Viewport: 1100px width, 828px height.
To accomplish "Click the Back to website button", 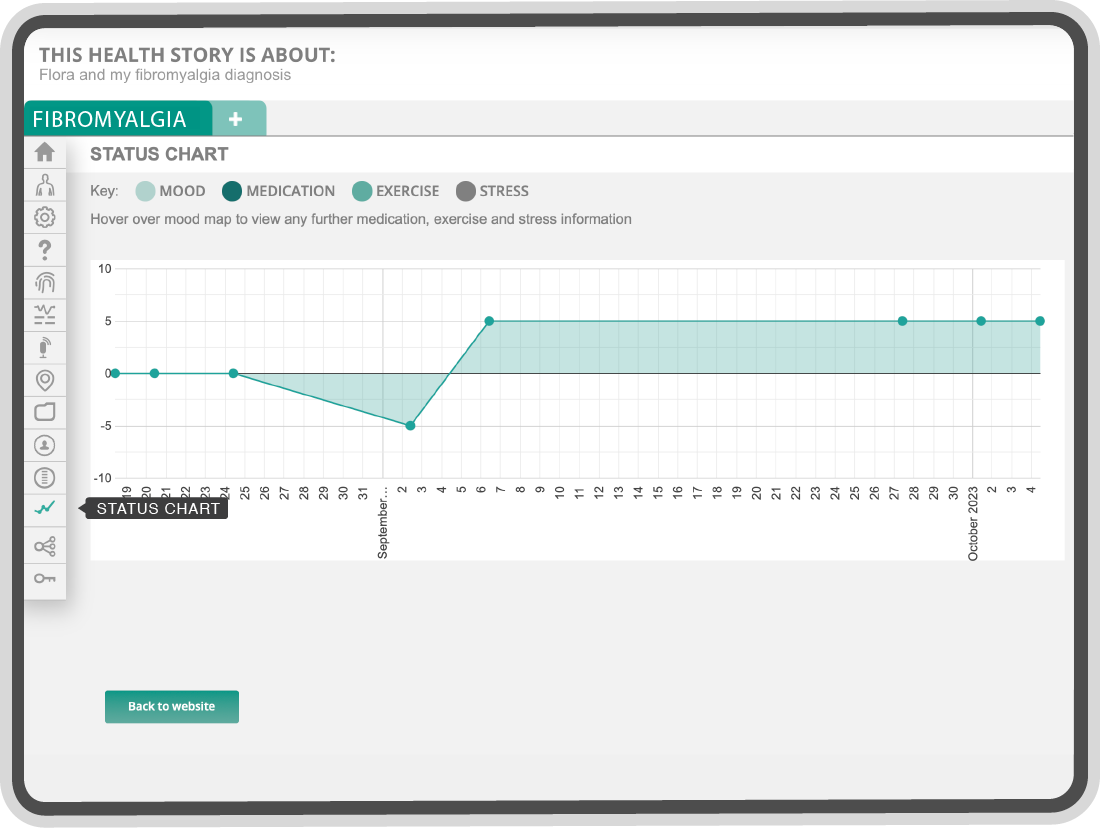I will point(172,707).
